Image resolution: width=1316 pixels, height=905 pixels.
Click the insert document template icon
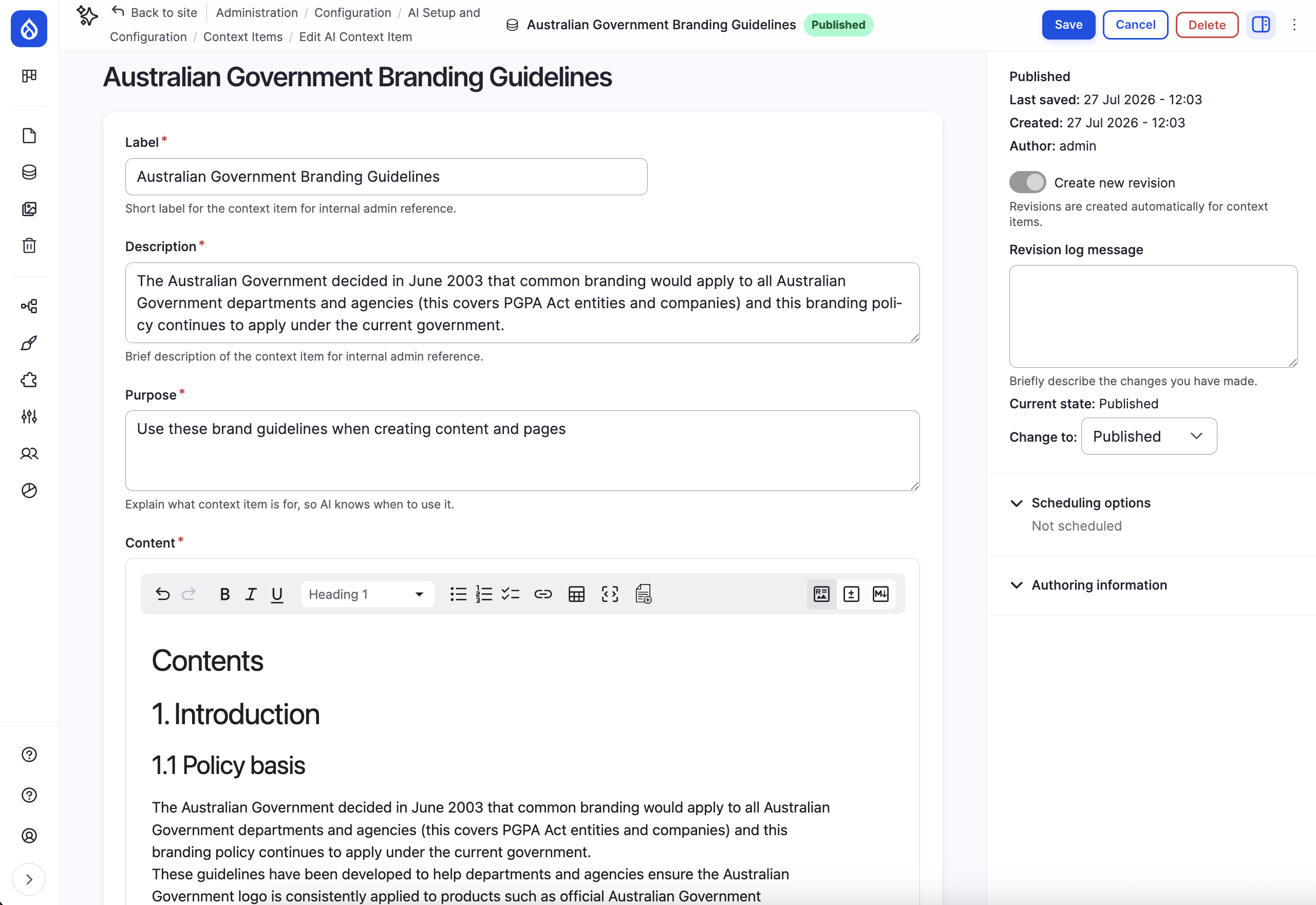click(x=643, y=594)
